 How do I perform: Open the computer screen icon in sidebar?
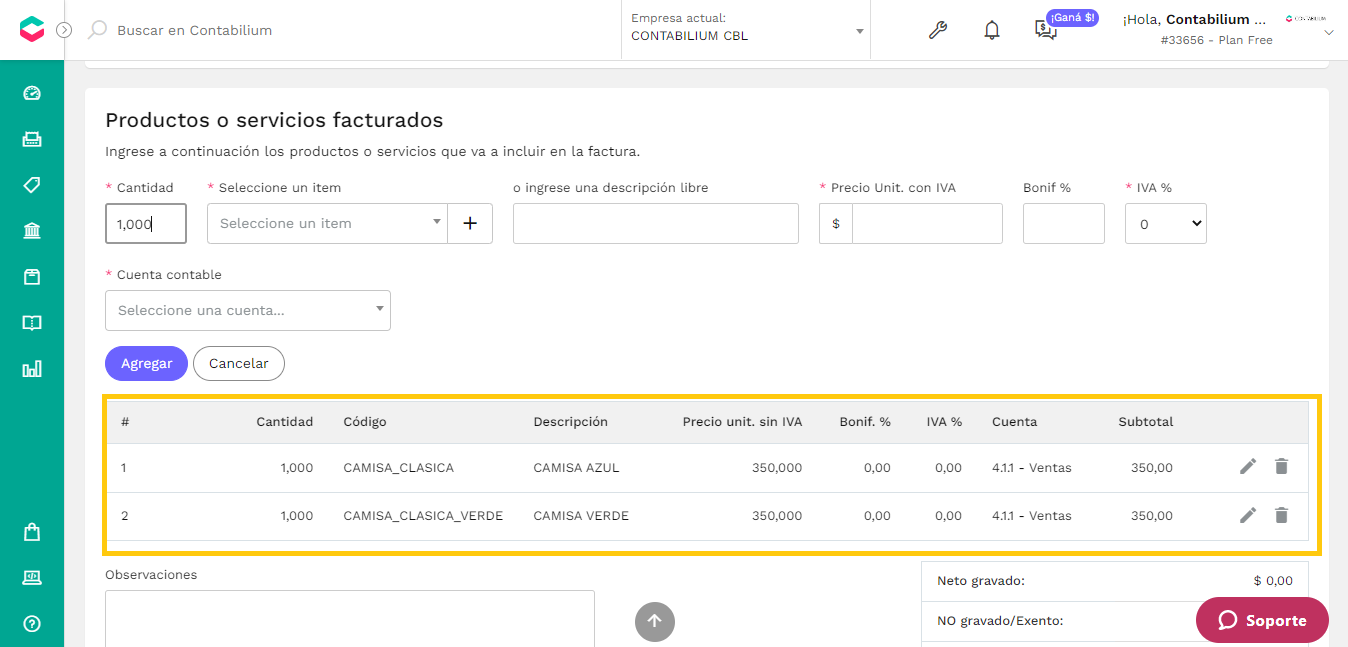32,577
